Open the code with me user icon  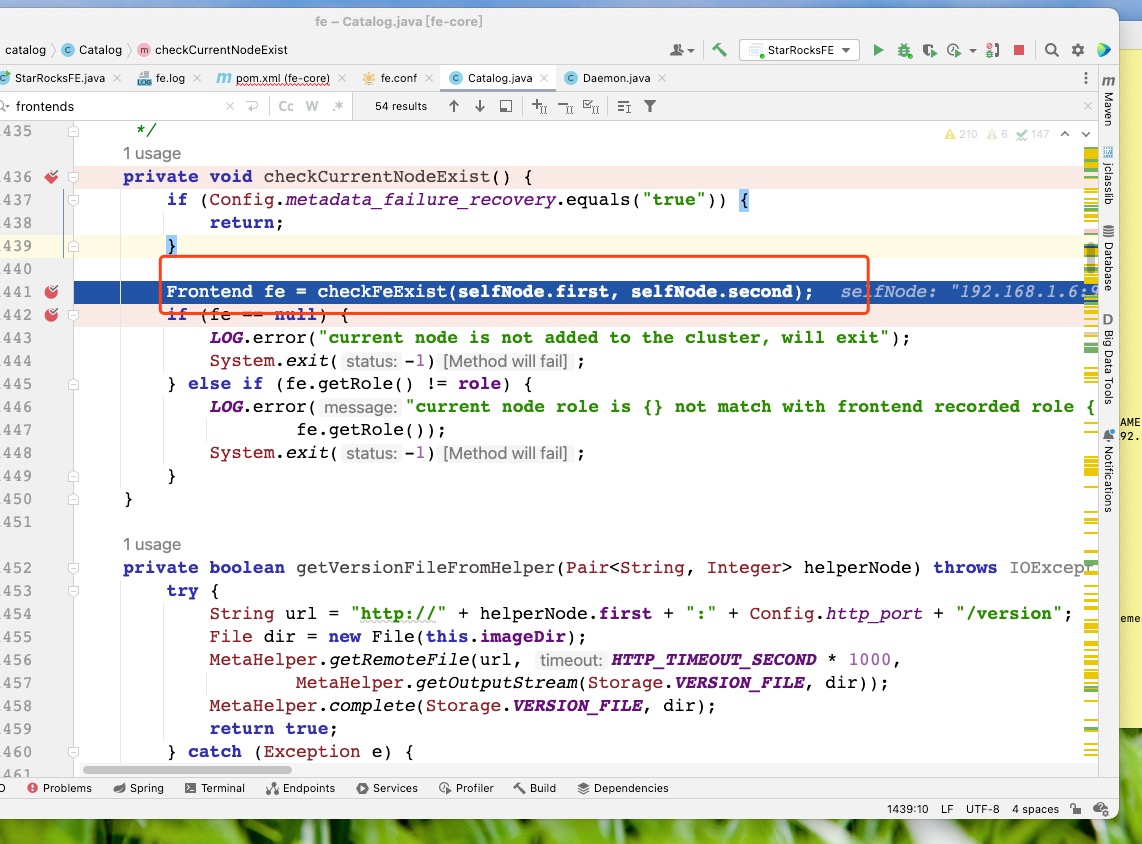682,50
